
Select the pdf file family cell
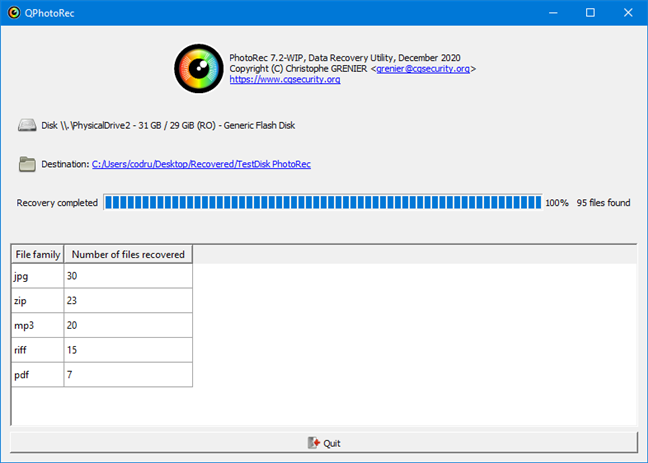coord(38,374)
